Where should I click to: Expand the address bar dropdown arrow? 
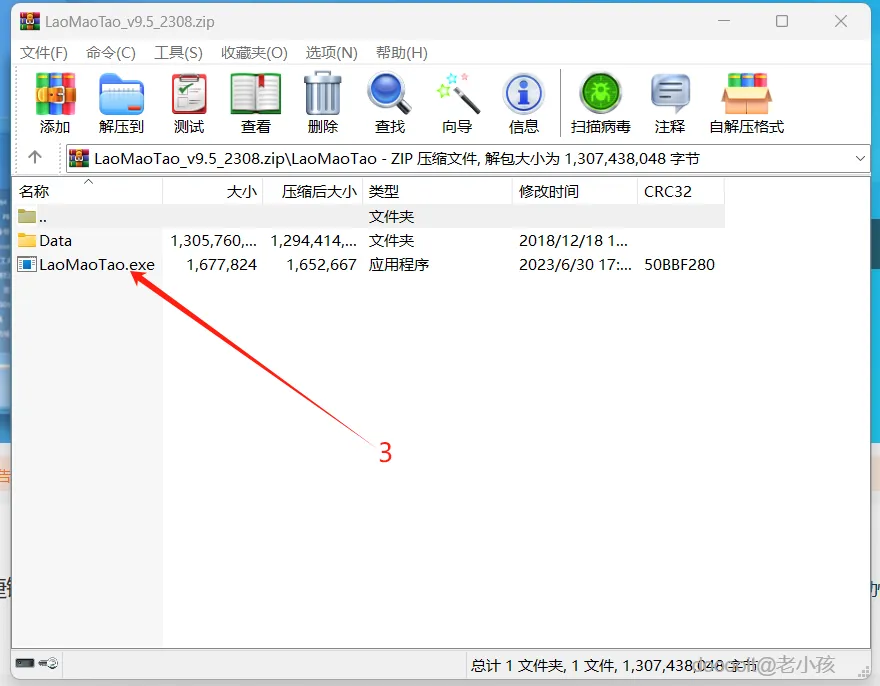pyautogui.click(x=860, y=158)
